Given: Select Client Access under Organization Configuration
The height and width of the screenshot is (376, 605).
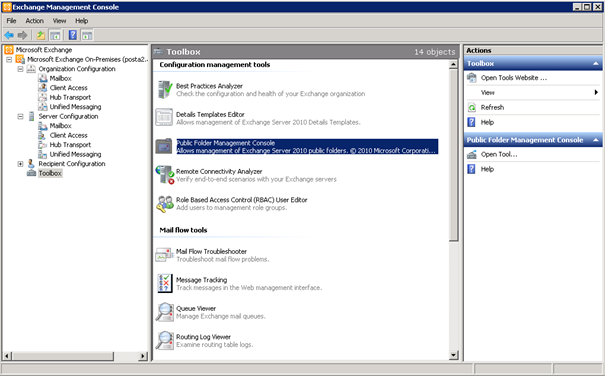Looking at the screenshot, I should (x=68, y=88).
